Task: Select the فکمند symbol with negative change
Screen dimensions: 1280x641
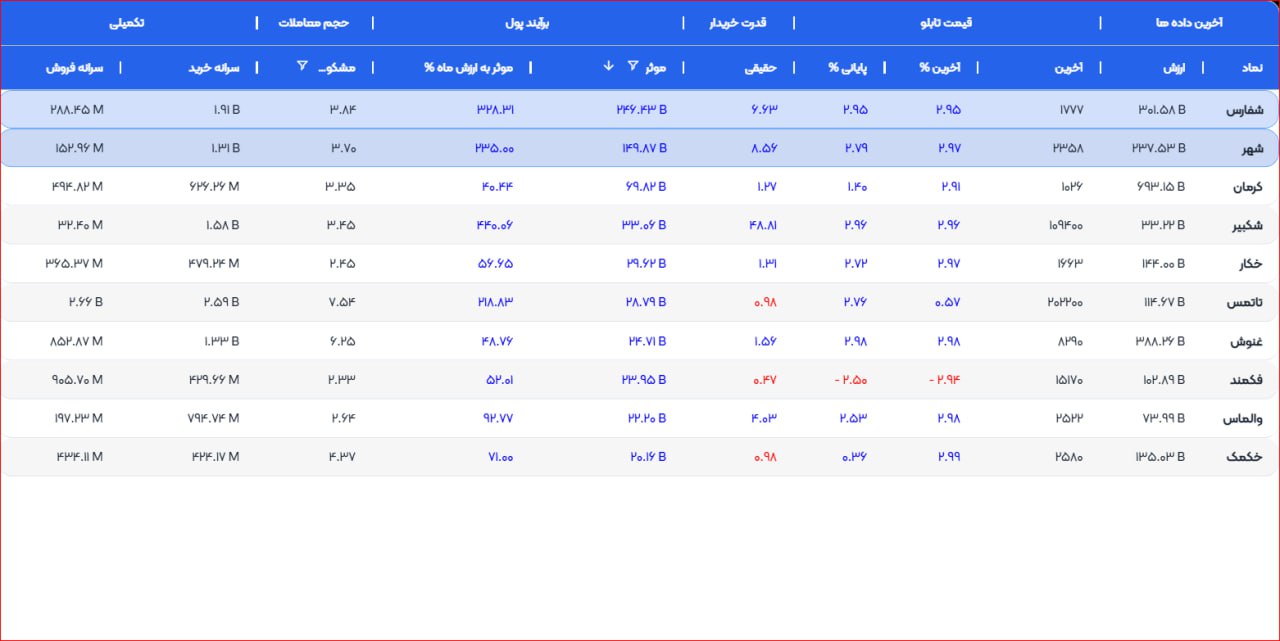Action: click(x=1245, y=381)
